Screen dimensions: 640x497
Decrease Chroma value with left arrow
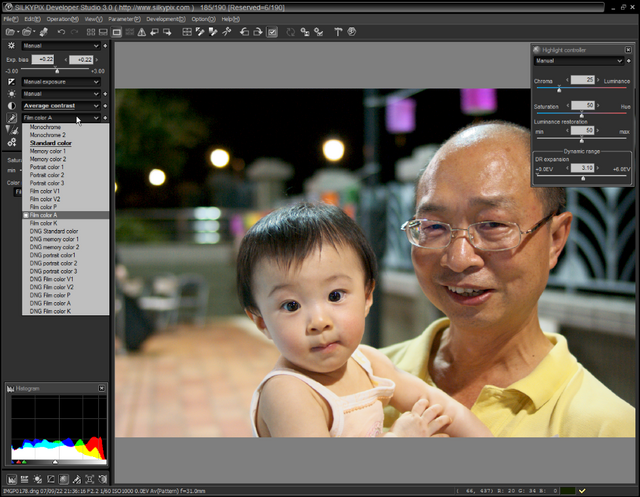[x=567, y=80]
